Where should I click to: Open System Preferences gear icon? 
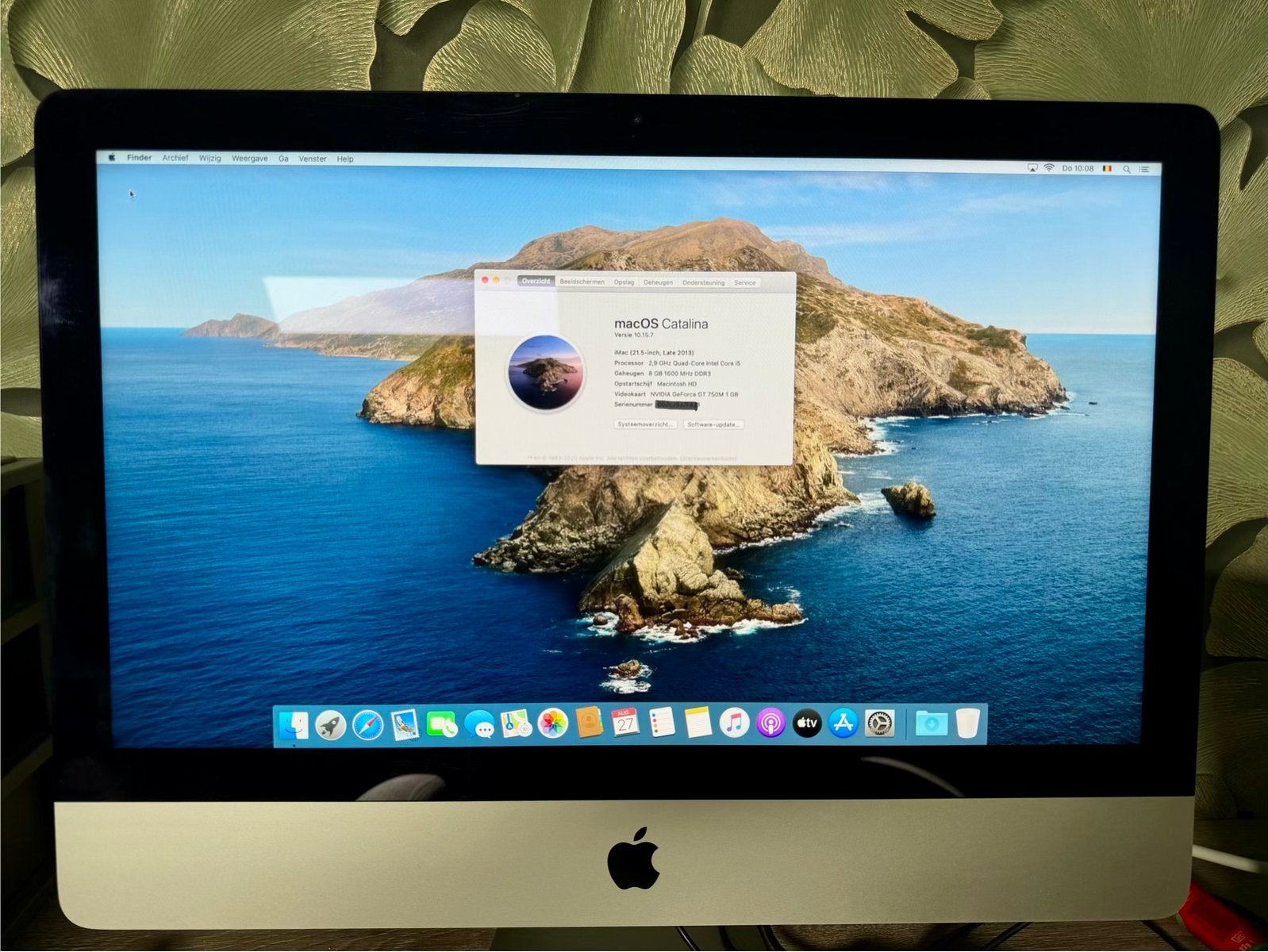pyautogui.click(x=879, y=723)
